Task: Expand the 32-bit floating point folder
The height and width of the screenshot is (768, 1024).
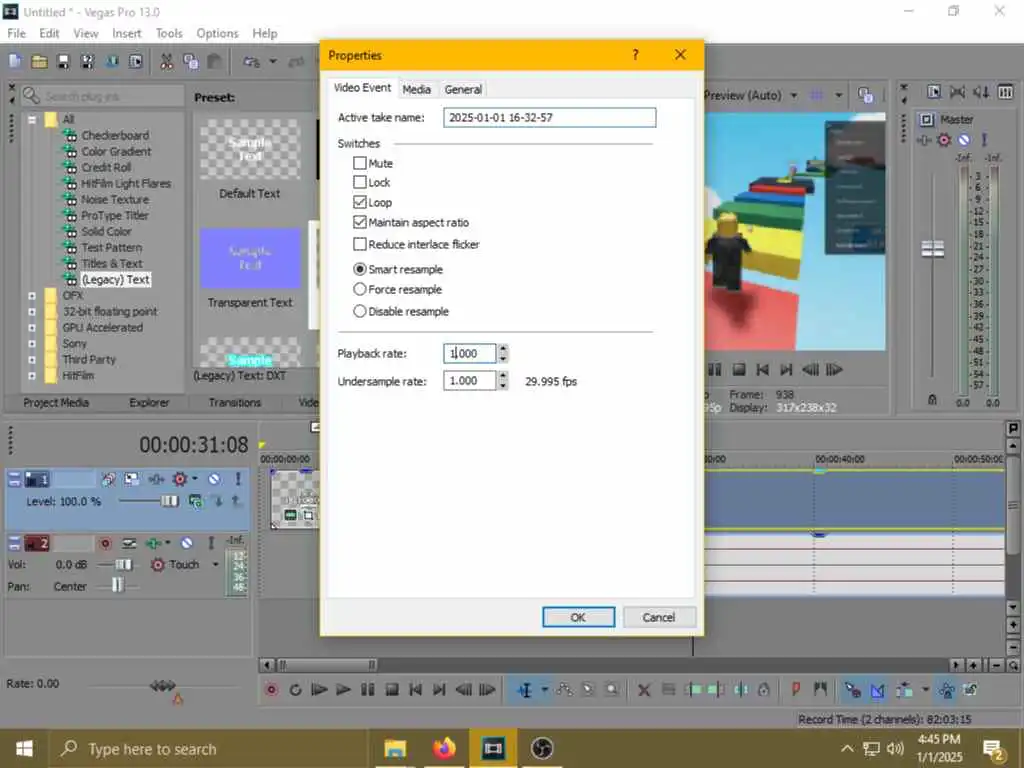Action: point(31,312)
